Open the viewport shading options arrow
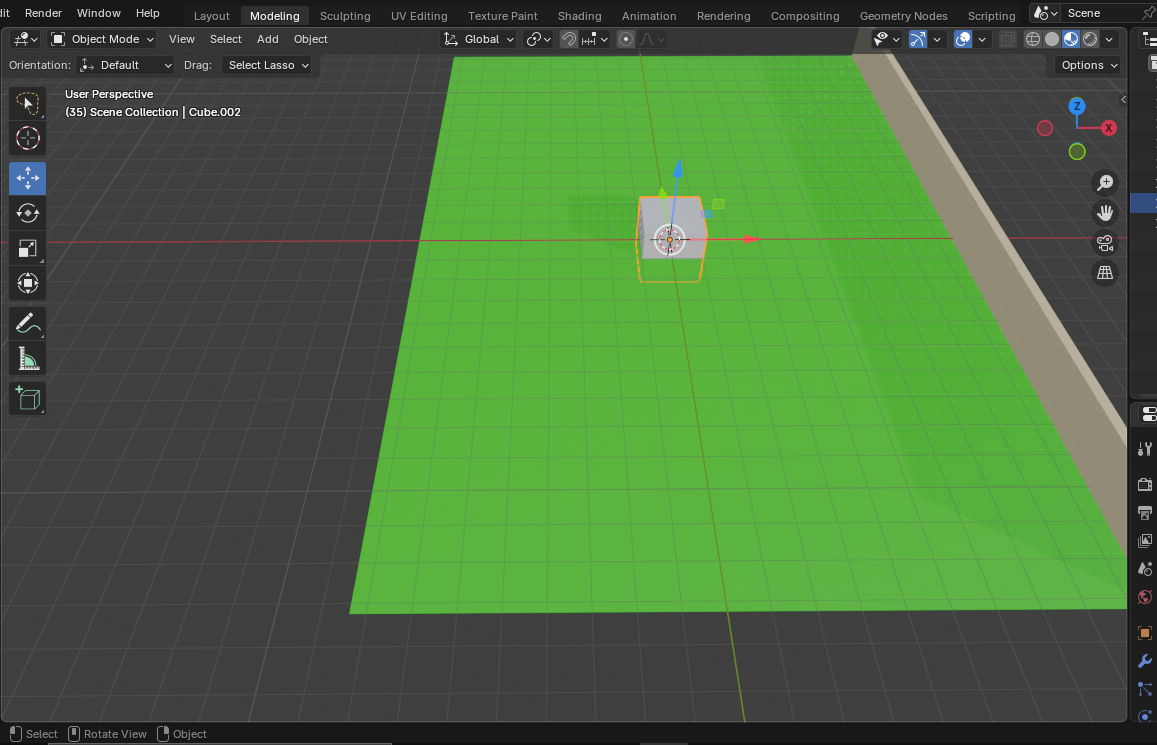1157x745 pixels. (1109, 39)
